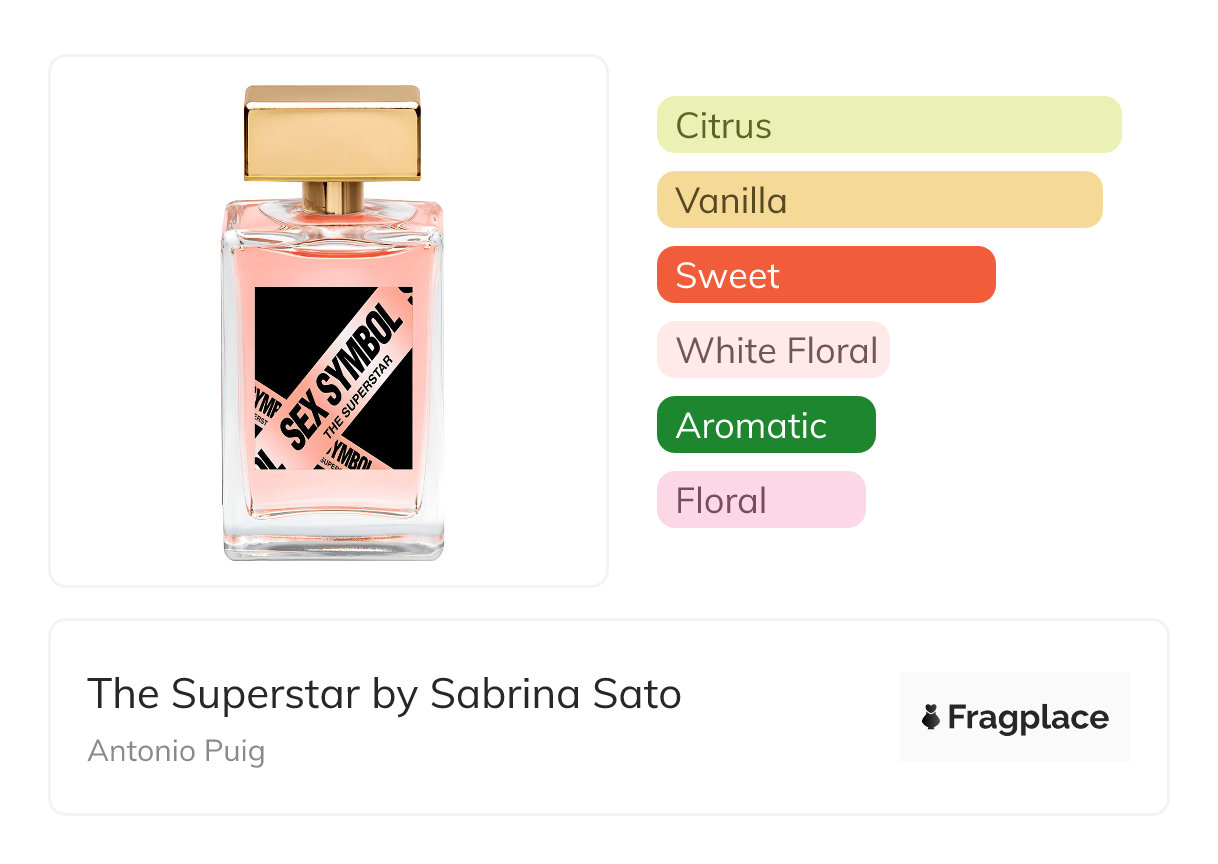This screenshot has height=864, width=1218.
Task: Click the Fragplace logo box
Action: pyautogui.click(x=1015, y=717)
